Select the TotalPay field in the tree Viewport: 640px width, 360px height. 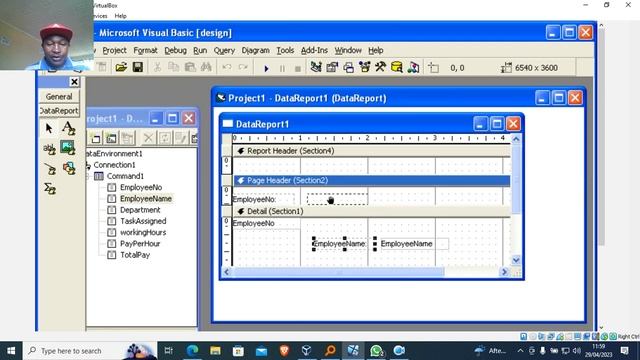point(135,255)
